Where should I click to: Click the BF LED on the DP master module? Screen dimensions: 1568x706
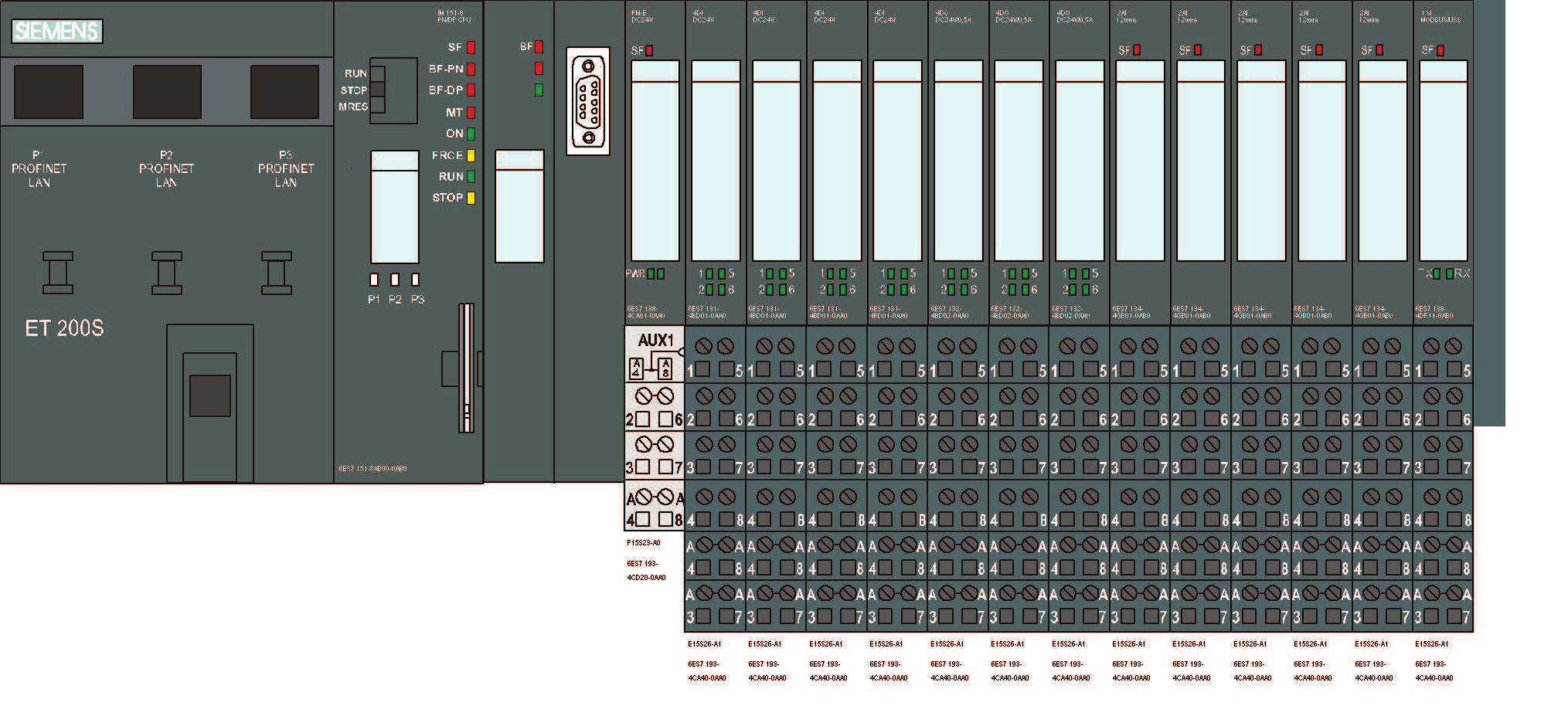539,47
